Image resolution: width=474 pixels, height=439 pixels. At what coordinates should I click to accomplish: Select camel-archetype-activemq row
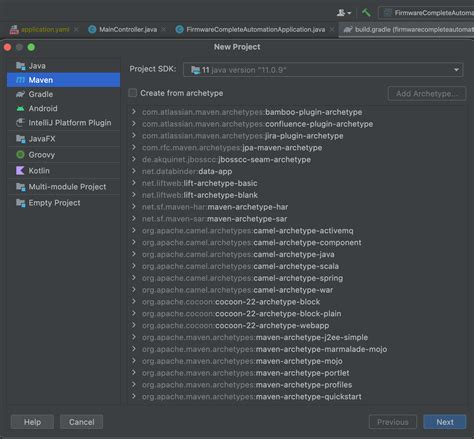[x=297, y=231]
